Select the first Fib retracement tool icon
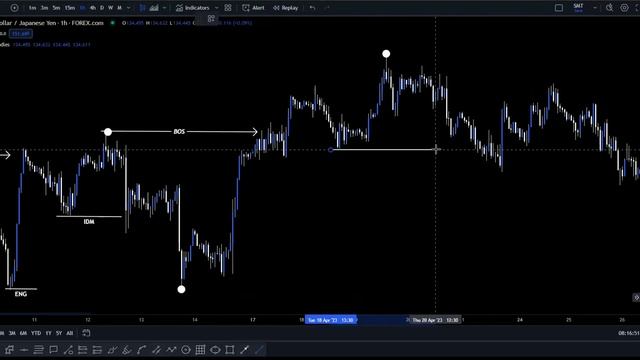 pos(82,350)
